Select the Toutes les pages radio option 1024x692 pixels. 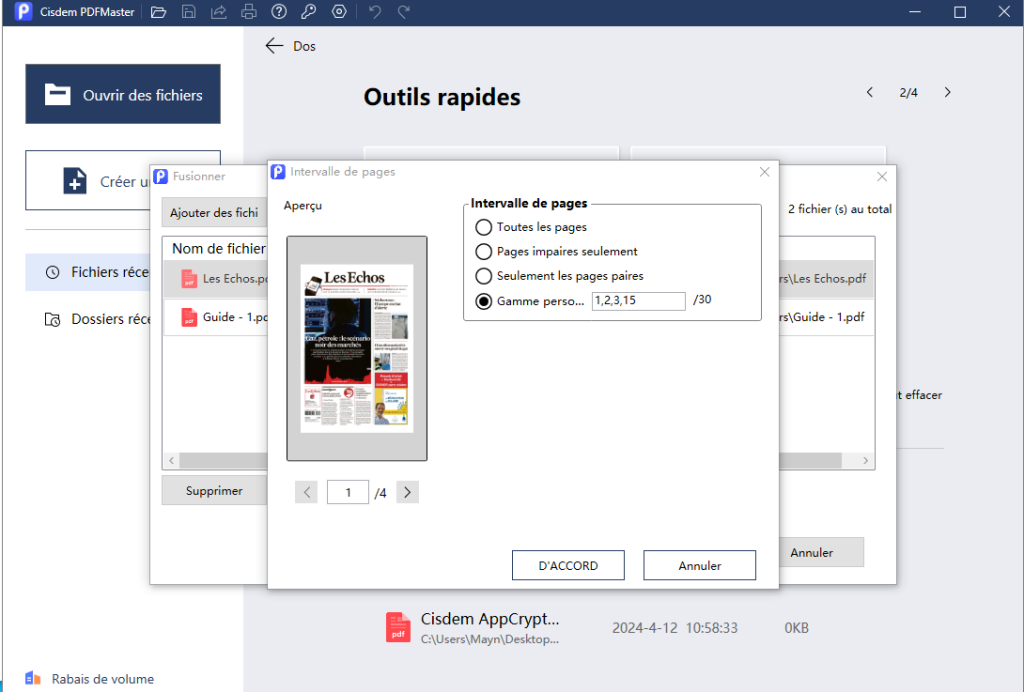point(484,227)
